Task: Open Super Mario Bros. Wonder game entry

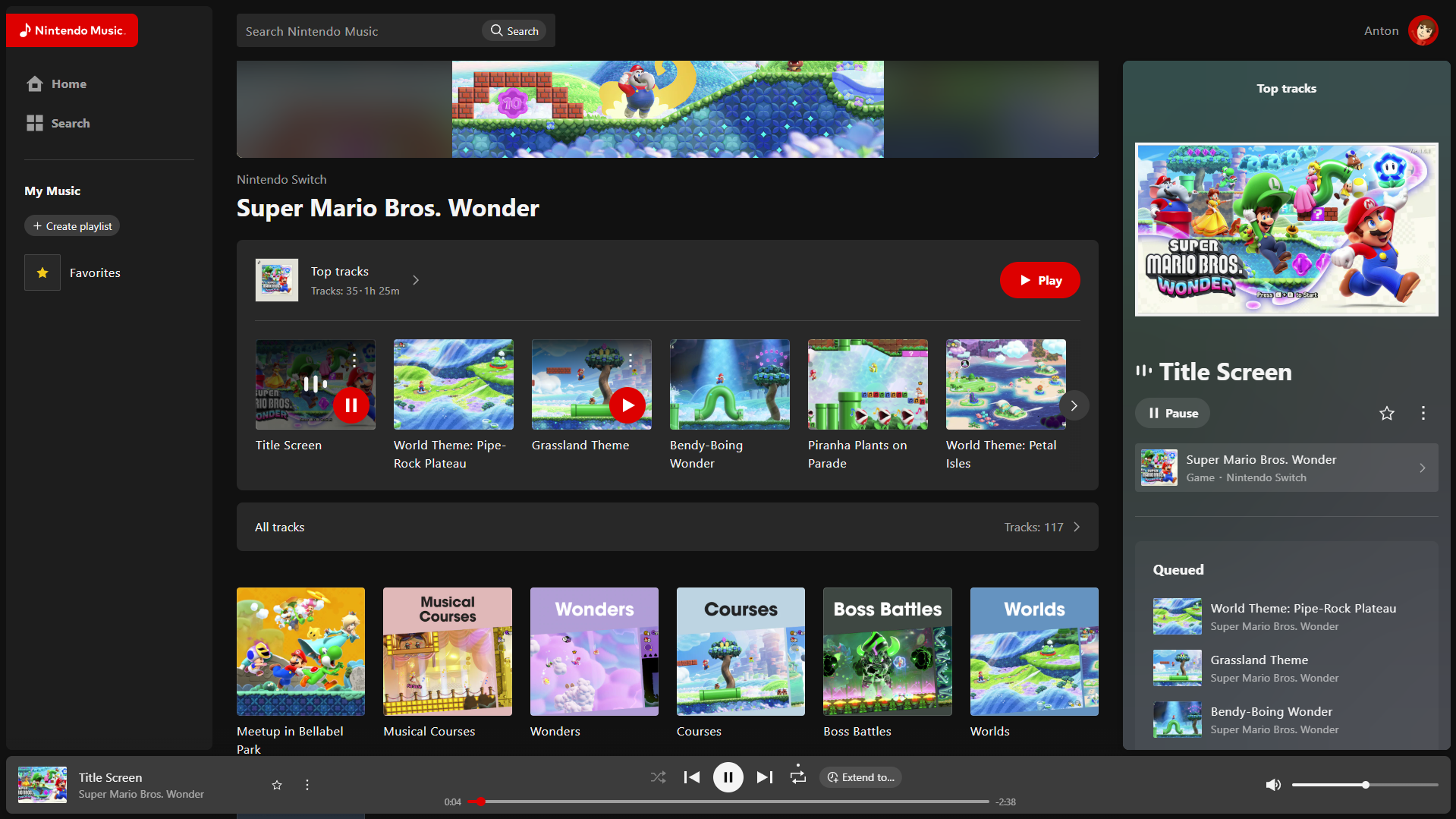Action: point(1287,468)
